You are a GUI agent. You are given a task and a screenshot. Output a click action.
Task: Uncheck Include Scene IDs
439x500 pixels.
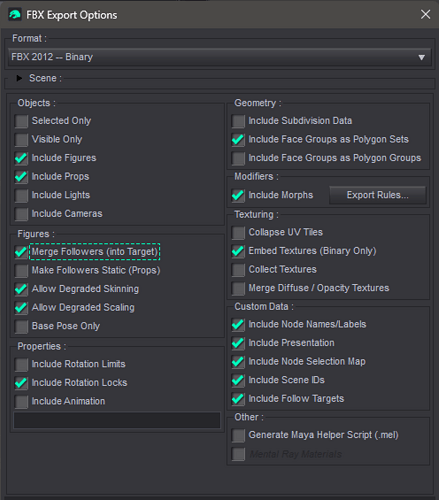coord(238,380)
